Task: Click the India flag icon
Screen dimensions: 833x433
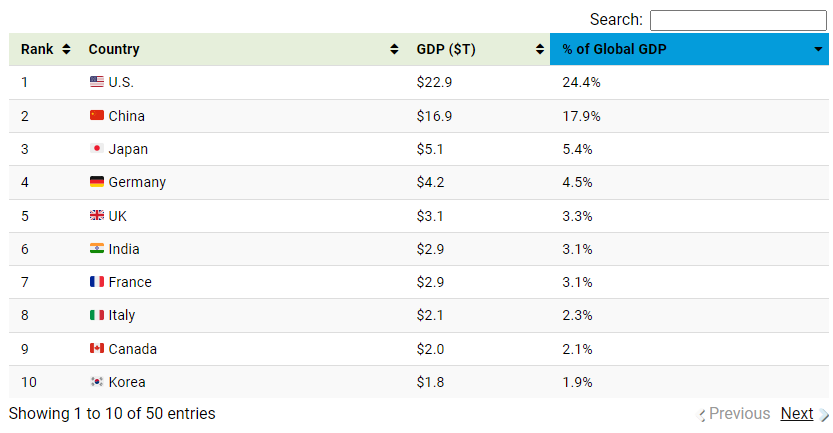Action: (96, 249)
